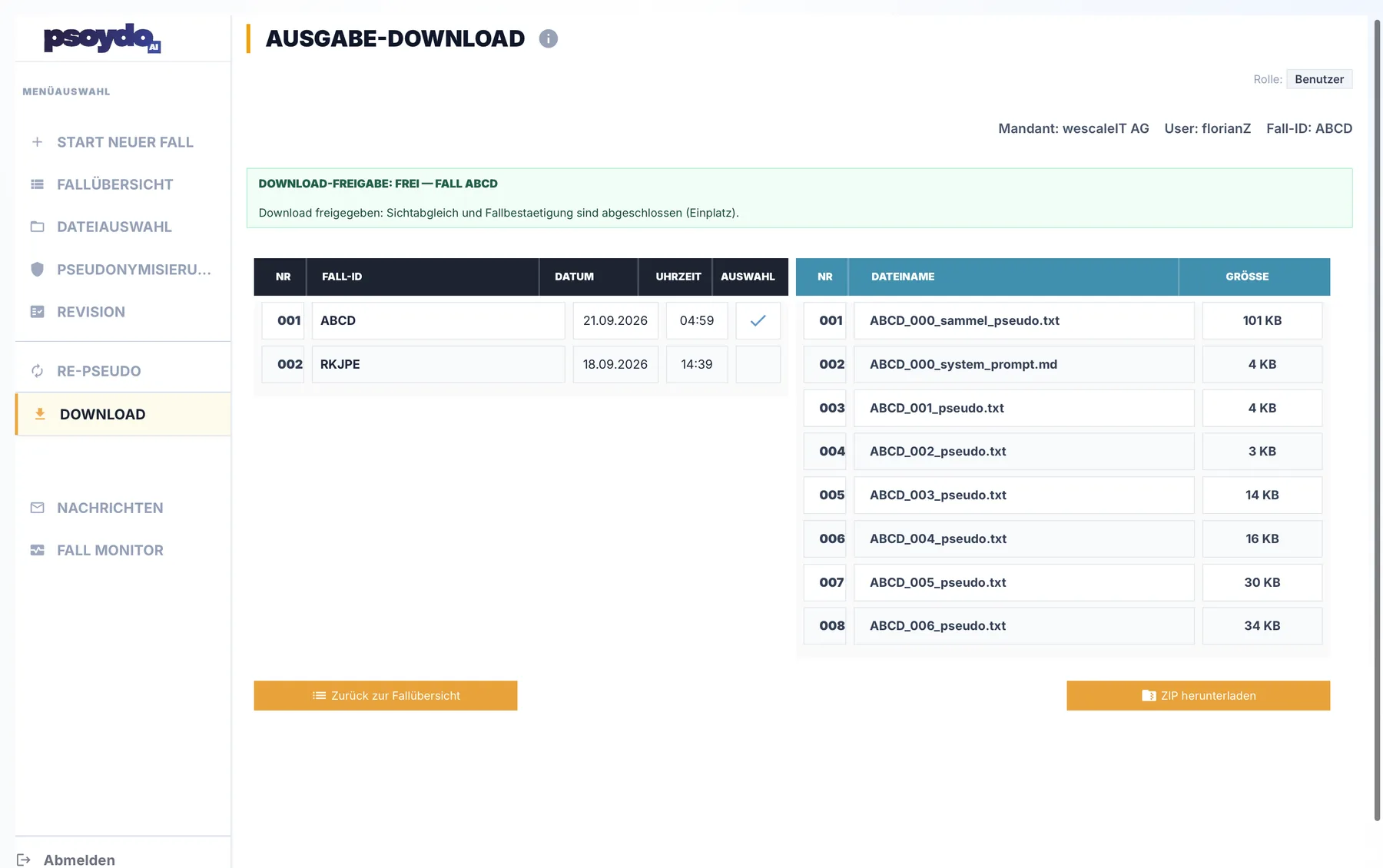Click Fall-ID cell ABCD
1383x868 pixels.
pyautogui.click(x=439, y=320)
